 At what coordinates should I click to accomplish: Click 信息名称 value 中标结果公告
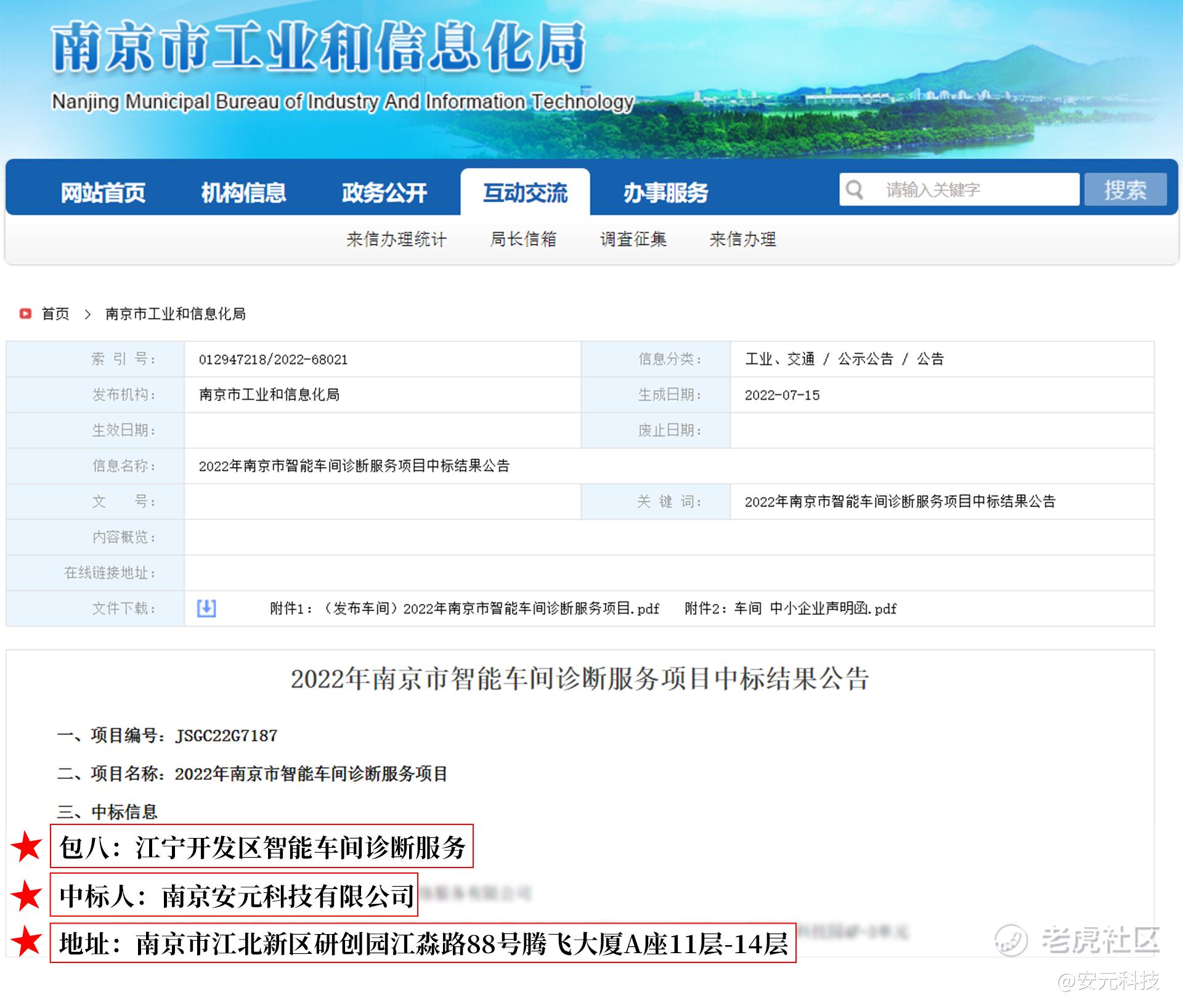click(x=354, y=466)
